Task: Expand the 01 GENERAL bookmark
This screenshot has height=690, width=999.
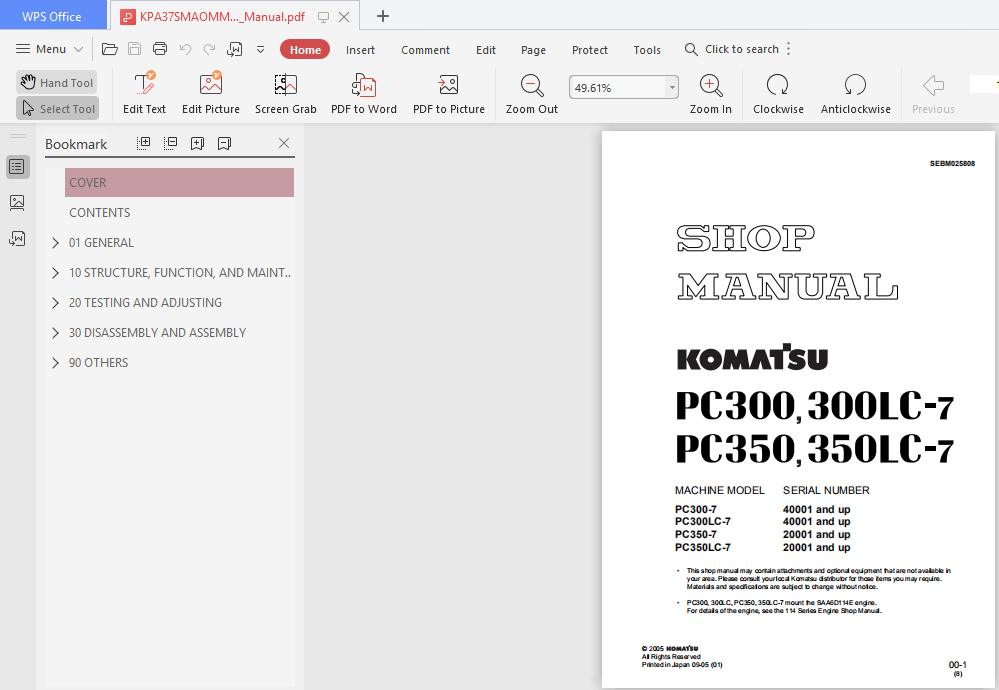Action: point(55,243)
